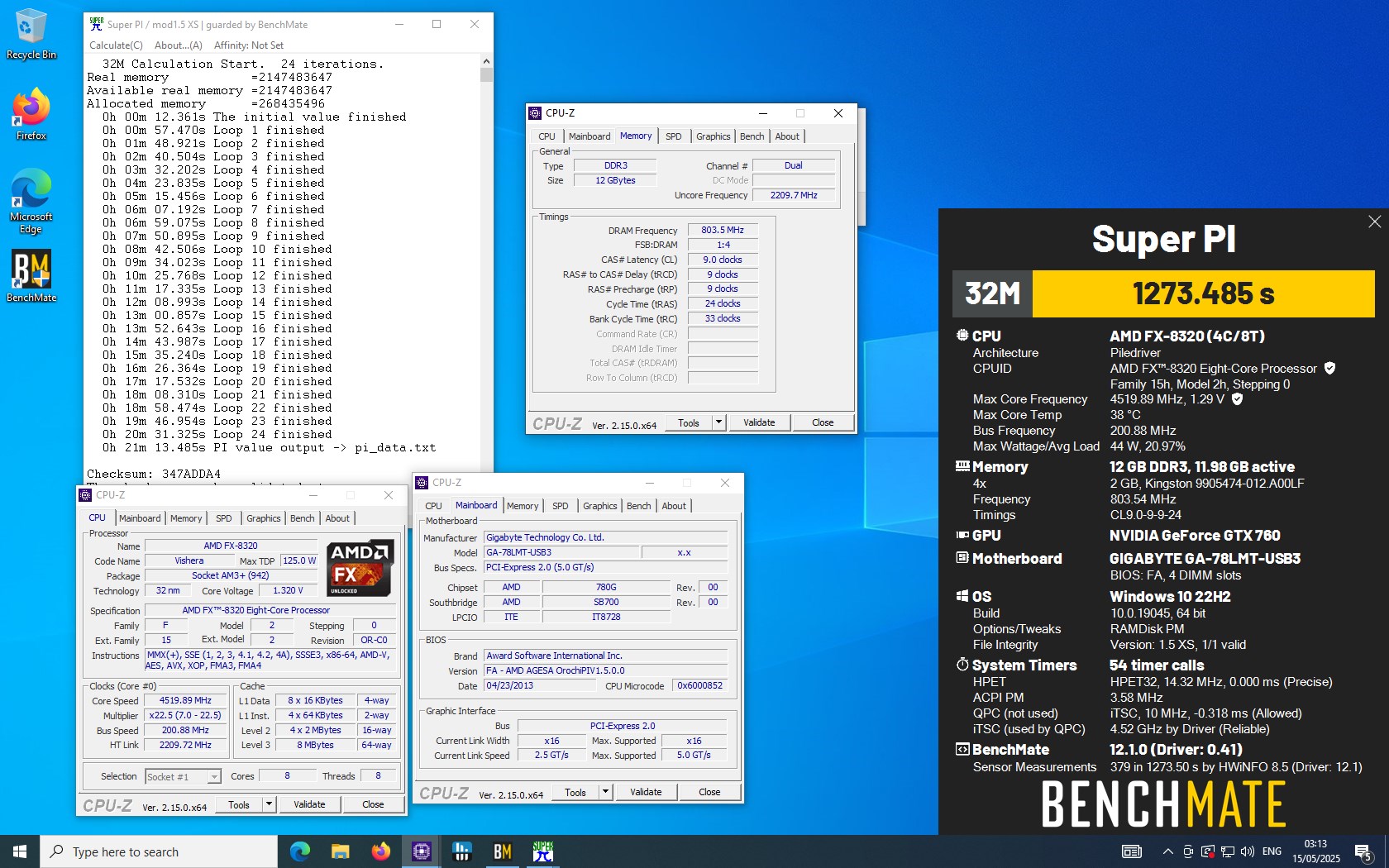Screen dimensions: 1389x868
Task: Click the ENG language indicator
Action: pos(1272,851)
